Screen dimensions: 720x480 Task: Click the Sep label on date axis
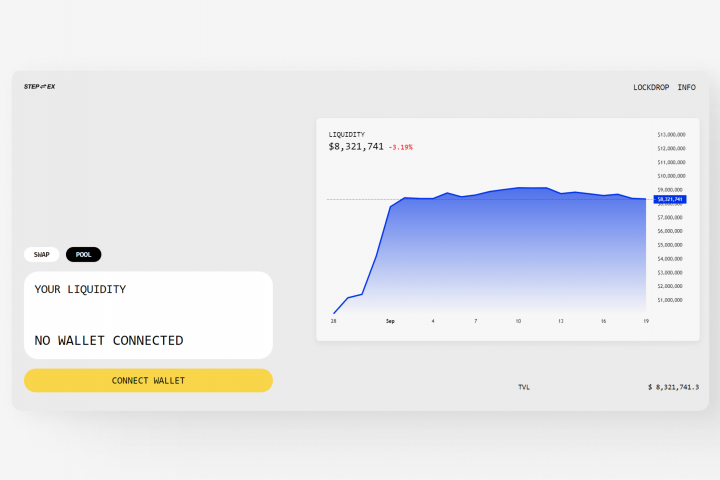pos(390,321)
